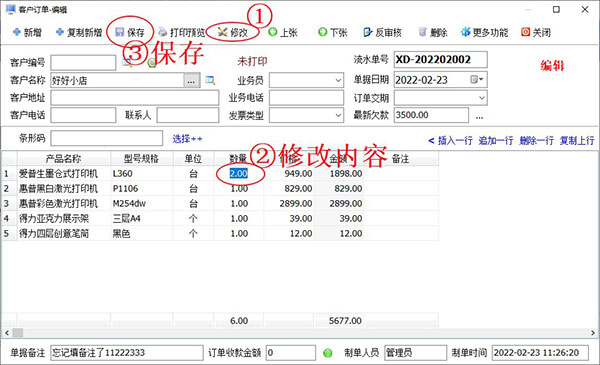Viewport: 600px width, 365px height.
Task: Focus the 联系人 input field
Action: click(x=188, y=115)
